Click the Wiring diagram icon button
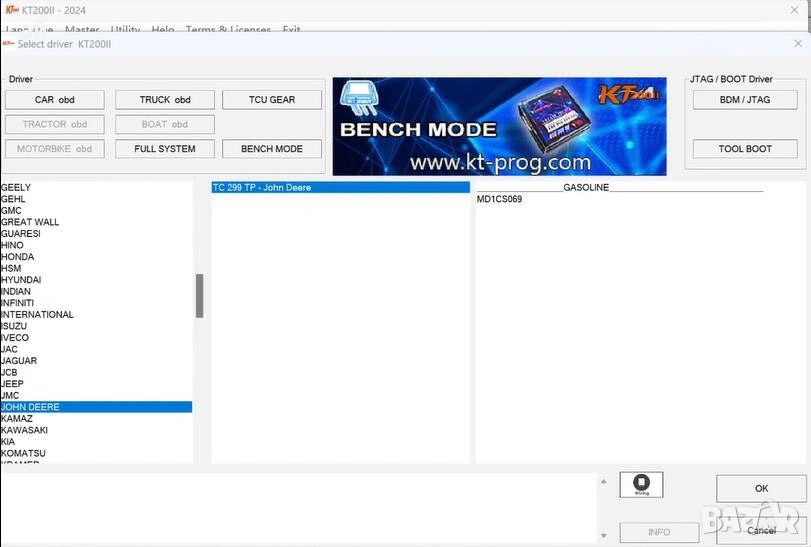 click(x=641, y=485)
